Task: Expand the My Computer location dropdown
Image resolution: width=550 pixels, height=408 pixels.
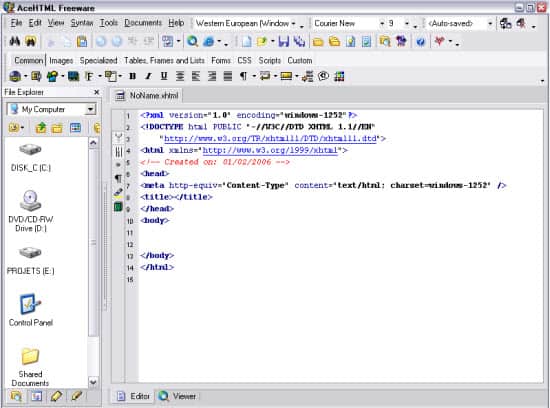Action: [90, 109]
